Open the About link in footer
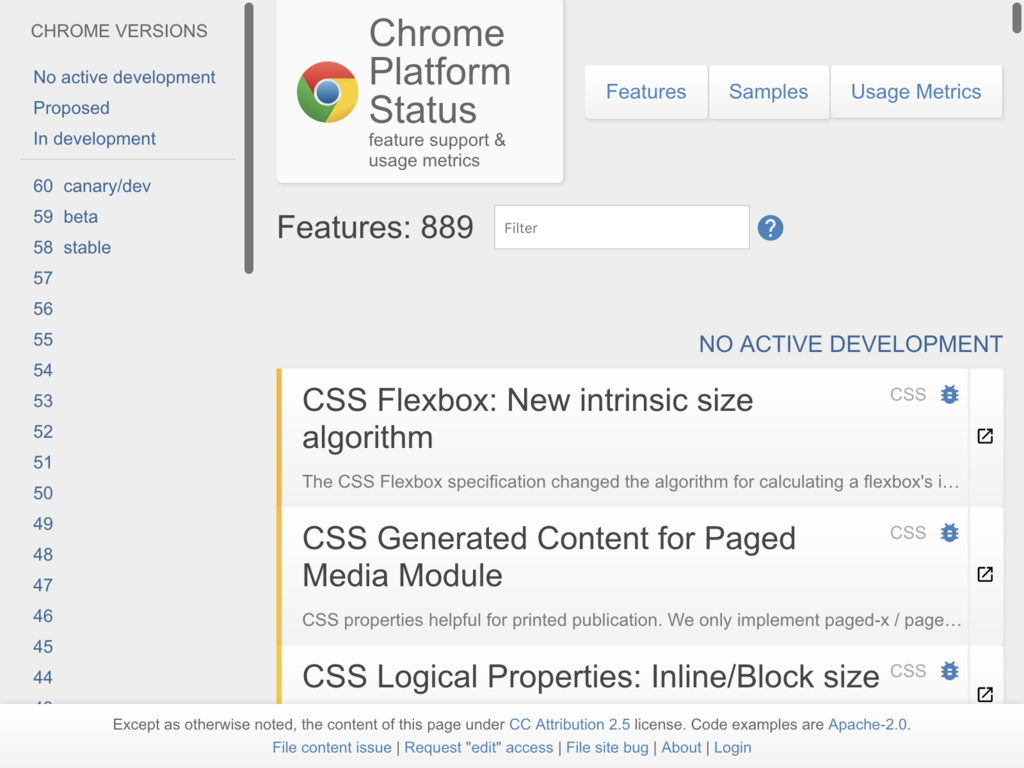 681,747
